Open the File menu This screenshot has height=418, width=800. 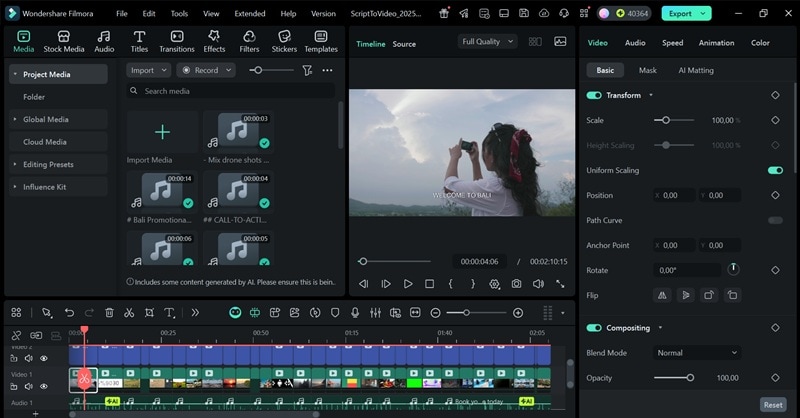click(121, 14)
